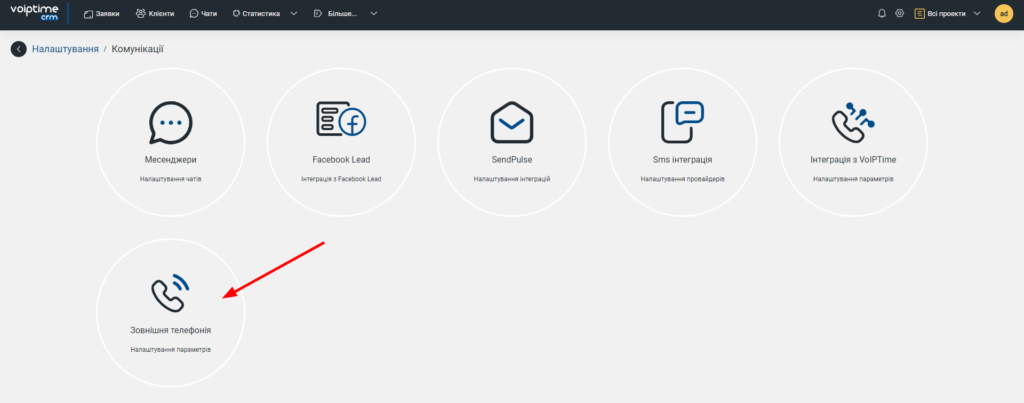Click the Зовнішня телефонія title text
The image size is (1024, 403).
click(170, 329)
